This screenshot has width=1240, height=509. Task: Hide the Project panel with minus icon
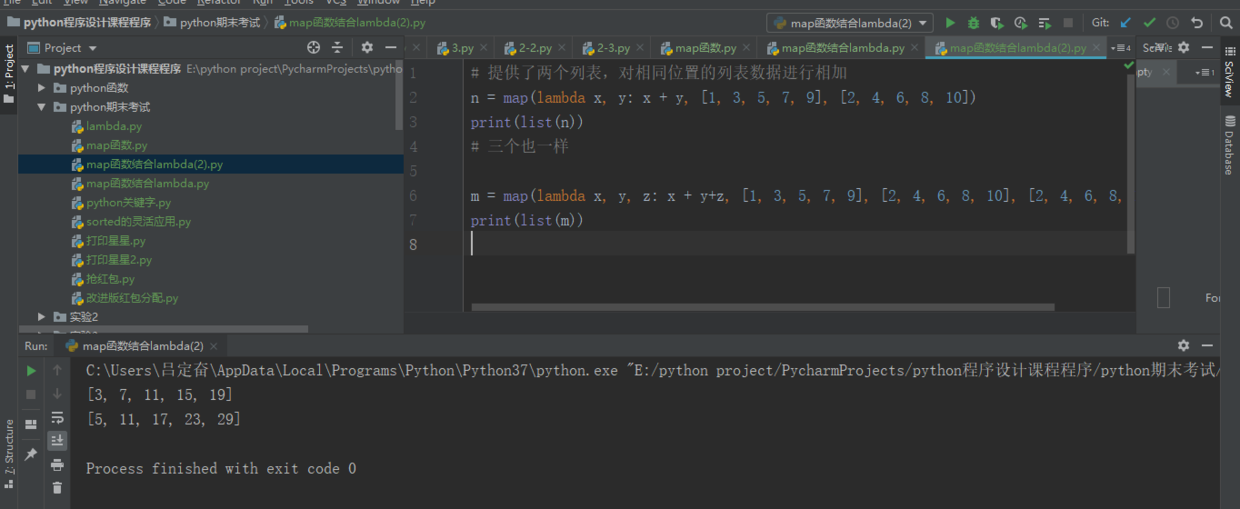391,47
